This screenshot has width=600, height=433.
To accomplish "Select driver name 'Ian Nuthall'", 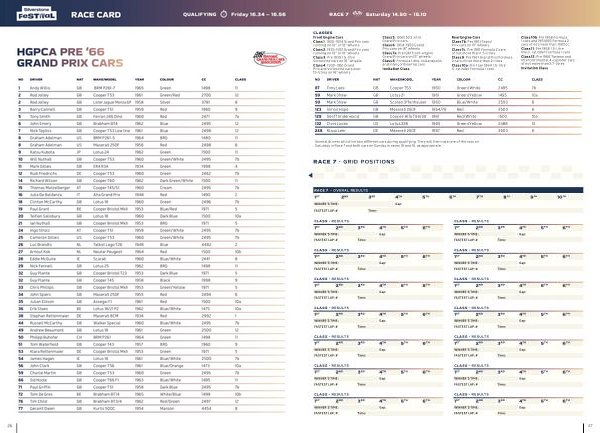I will pyautogui.click(x=40, y=223).
